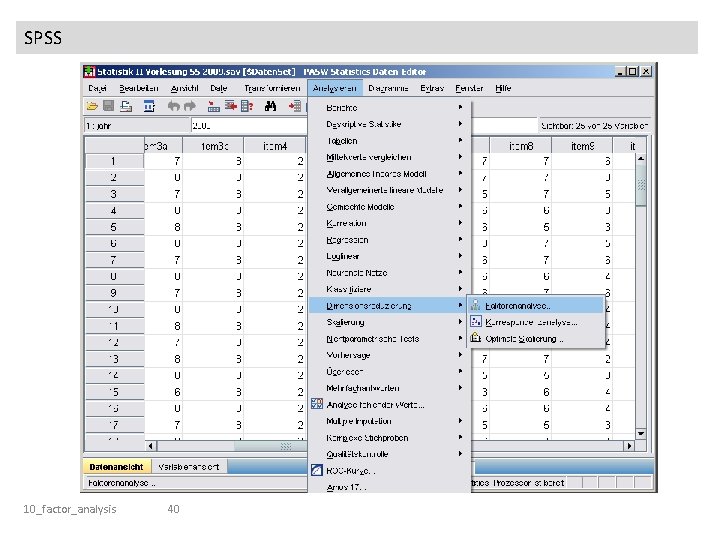Click the Variables info icon with question mark
Image resolution: width=720 pixels, height=540 pixels.
point(247,107)
